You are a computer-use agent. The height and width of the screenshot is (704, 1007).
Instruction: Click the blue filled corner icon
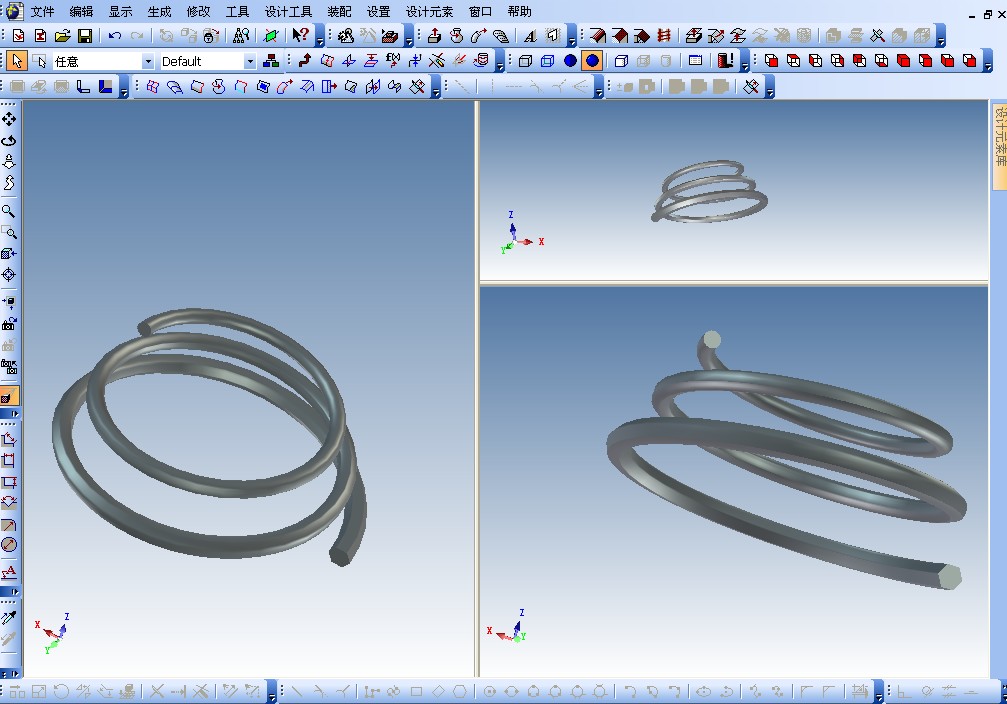point(106,86)
